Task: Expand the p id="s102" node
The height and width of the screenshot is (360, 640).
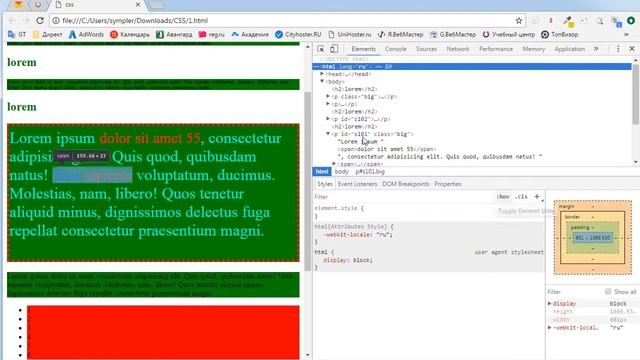Action: pos(328,119)
